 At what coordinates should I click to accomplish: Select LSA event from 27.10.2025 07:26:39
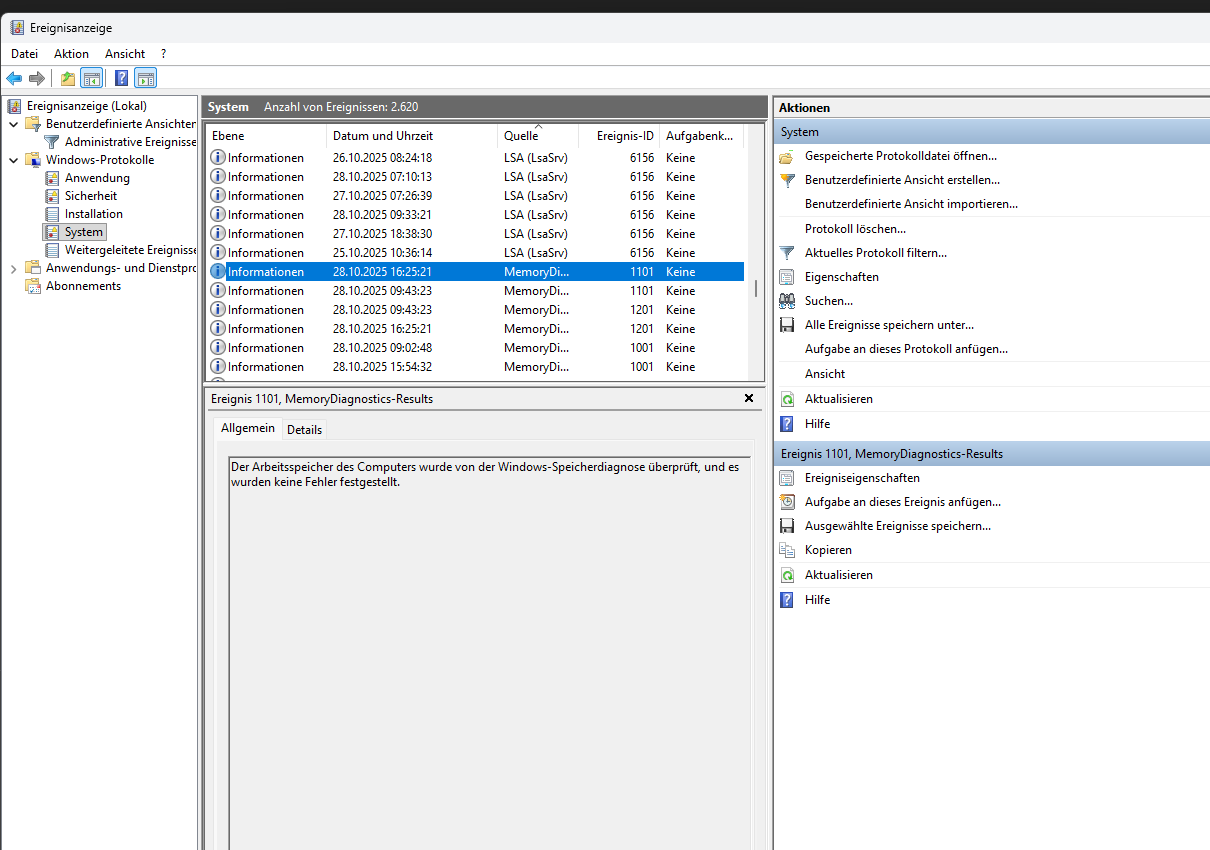pos(476,196)
